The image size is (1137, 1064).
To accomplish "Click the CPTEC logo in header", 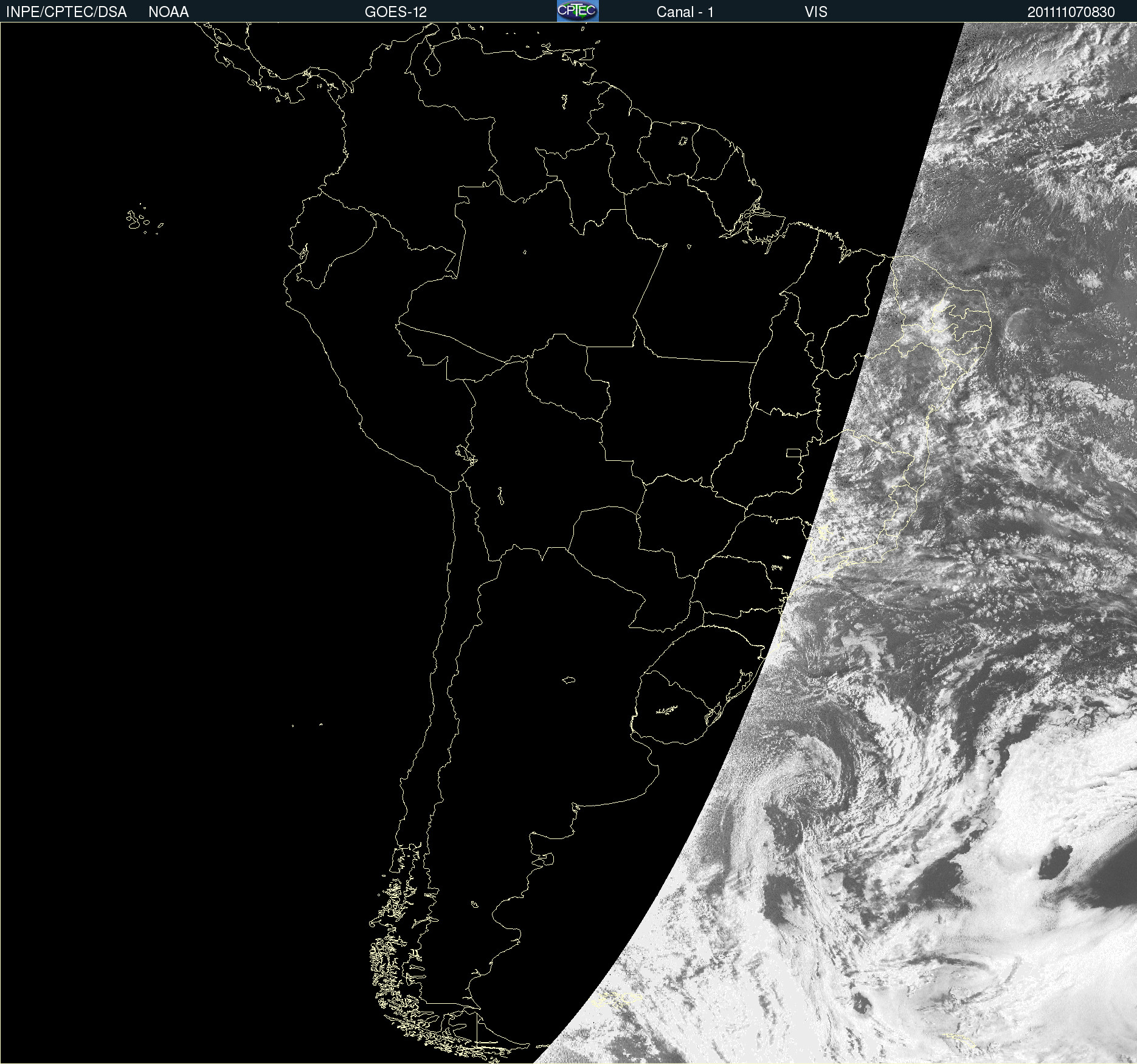I will 578,11.
